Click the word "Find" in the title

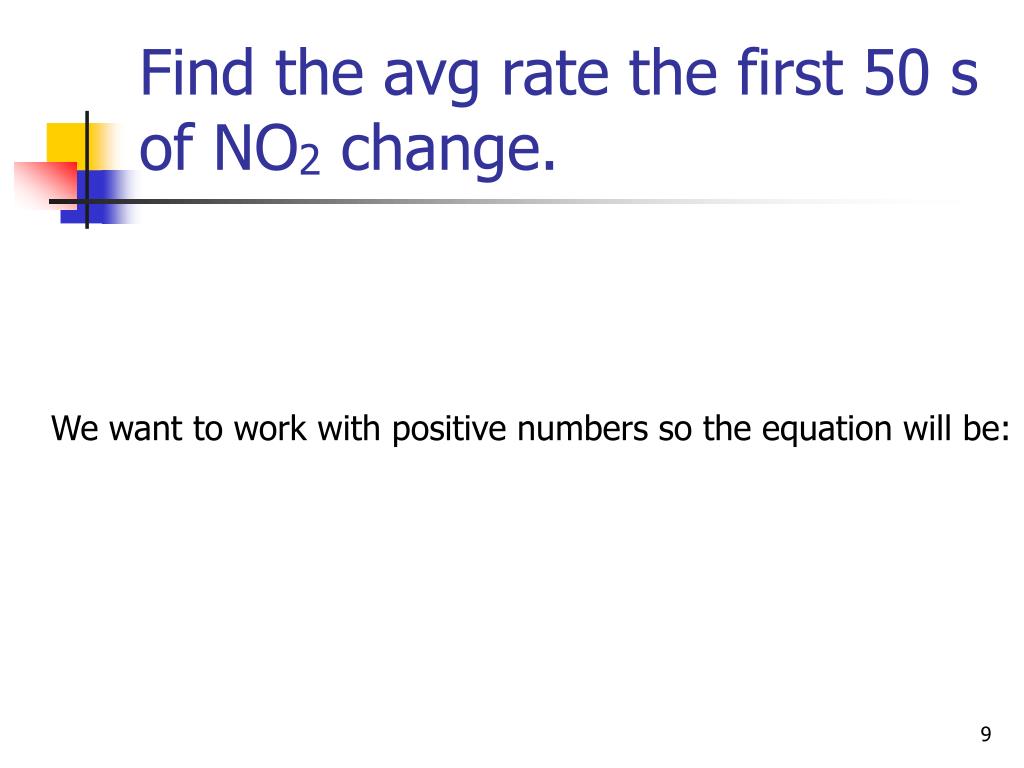(x=197, y=72)
